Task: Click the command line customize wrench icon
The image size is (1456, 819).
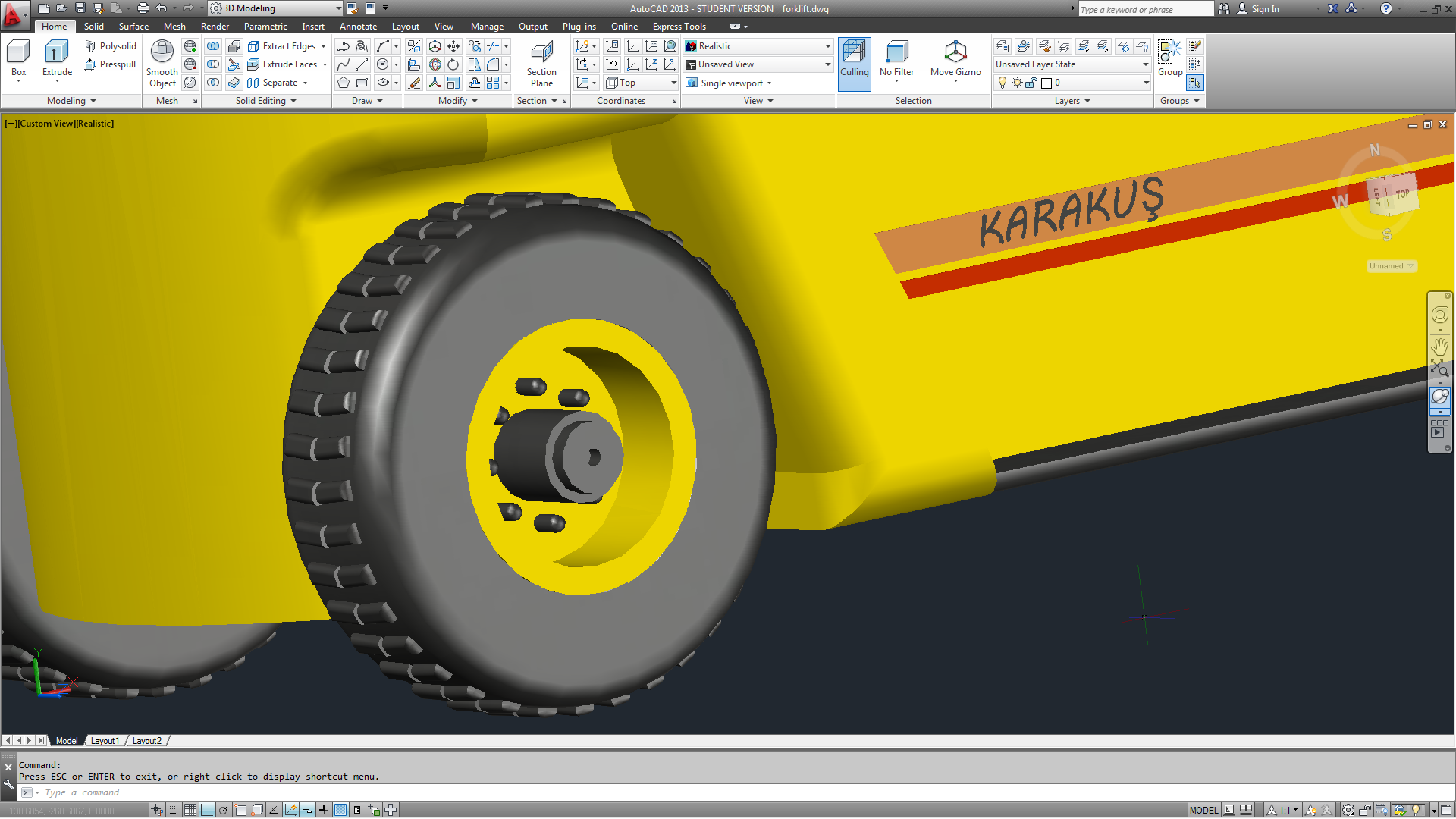Action: pyautogui.click(x=8, y=785)
